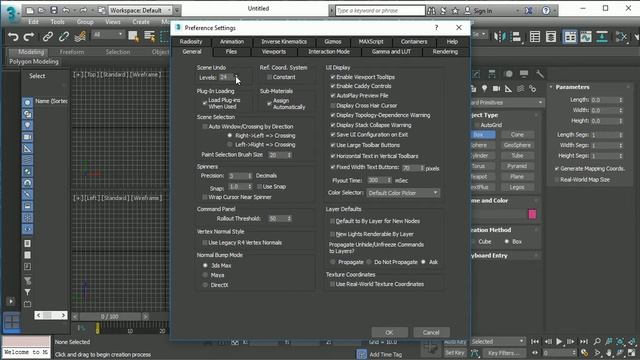
Task: Select the Bind to Space Warp icon
Action: click(x=80, y=37)
